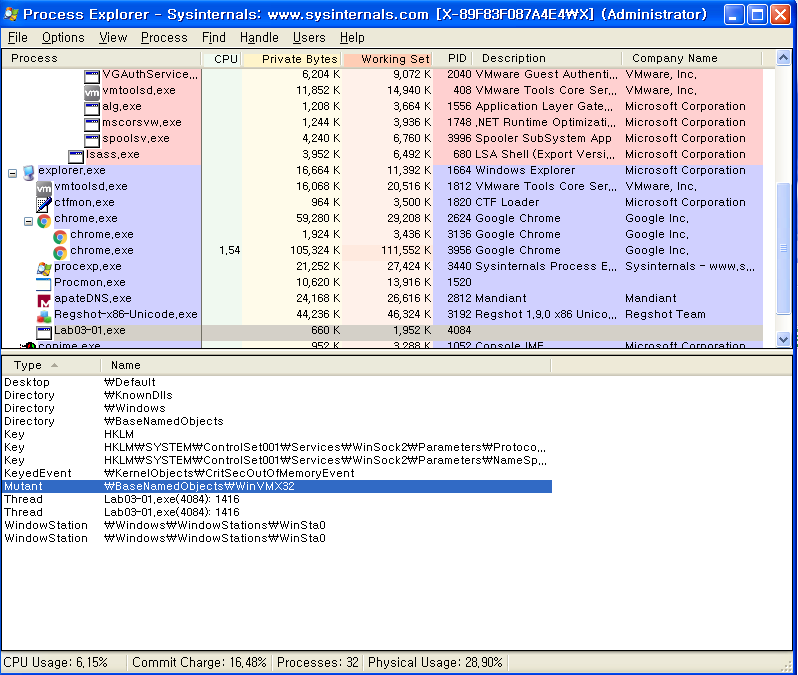The image size is (798, 675).
Task: Click the alg.exe process icon
Action: tap(92, 108)
